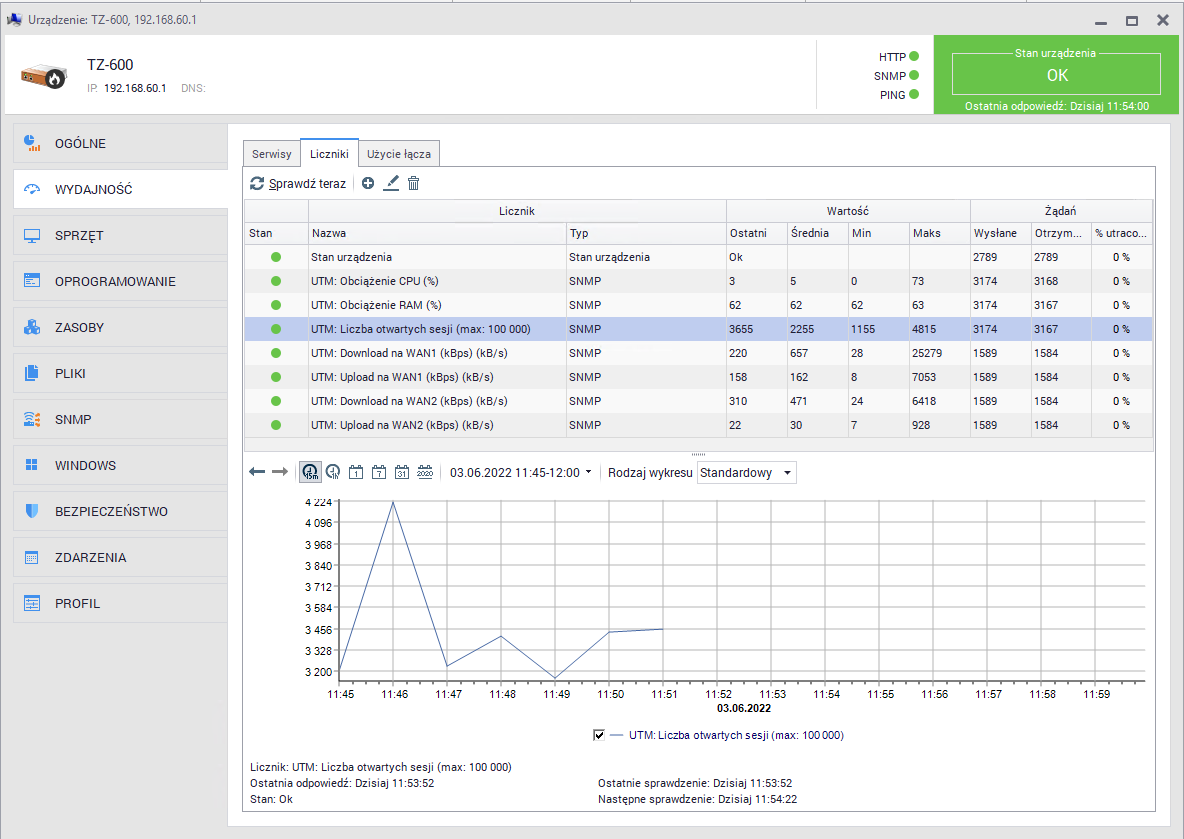
Task: Go to previous time range arrow
Action: (x=257, y=472)
